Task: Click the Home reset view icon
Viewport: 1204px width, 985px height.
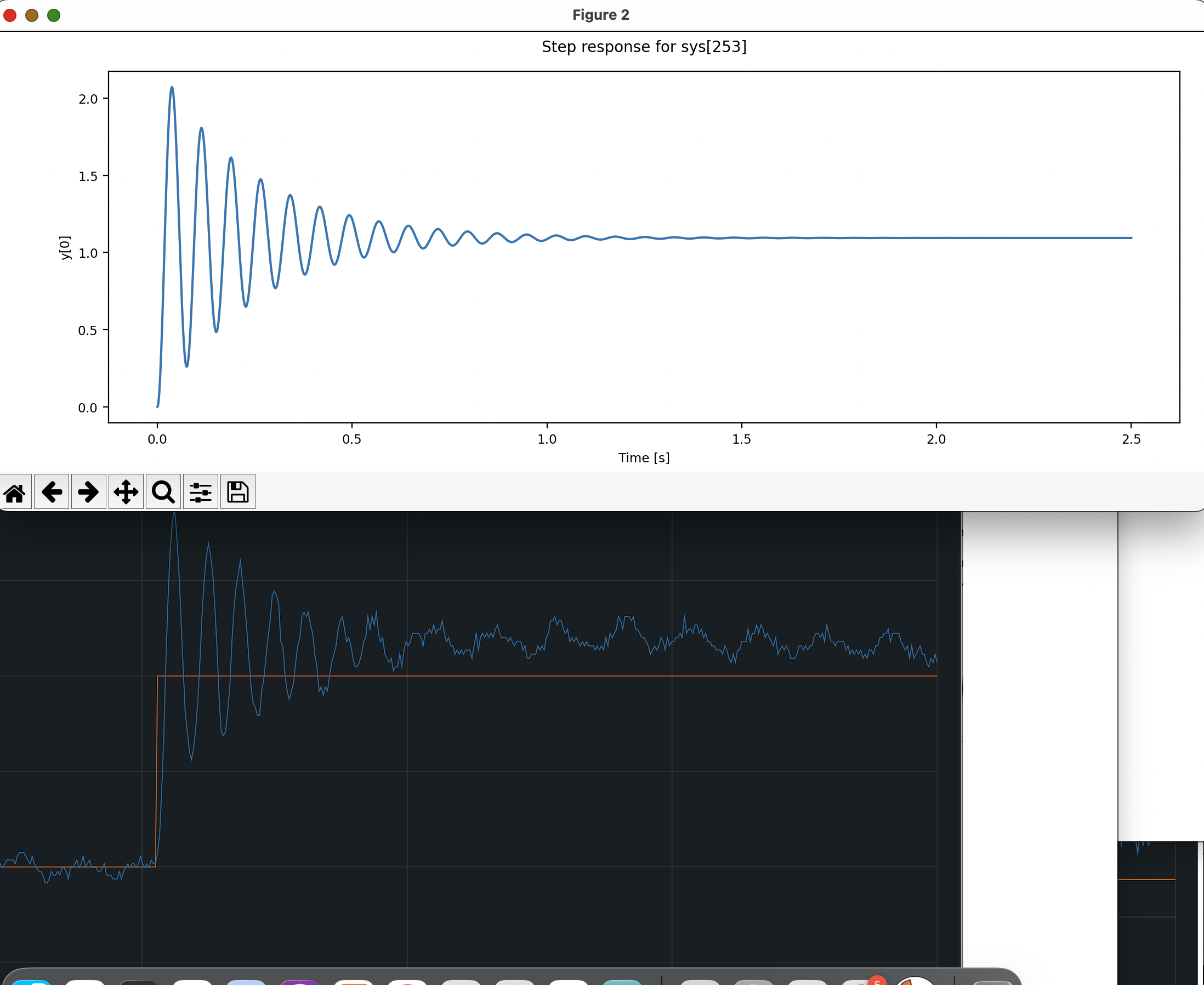Action: coord(15,492)
